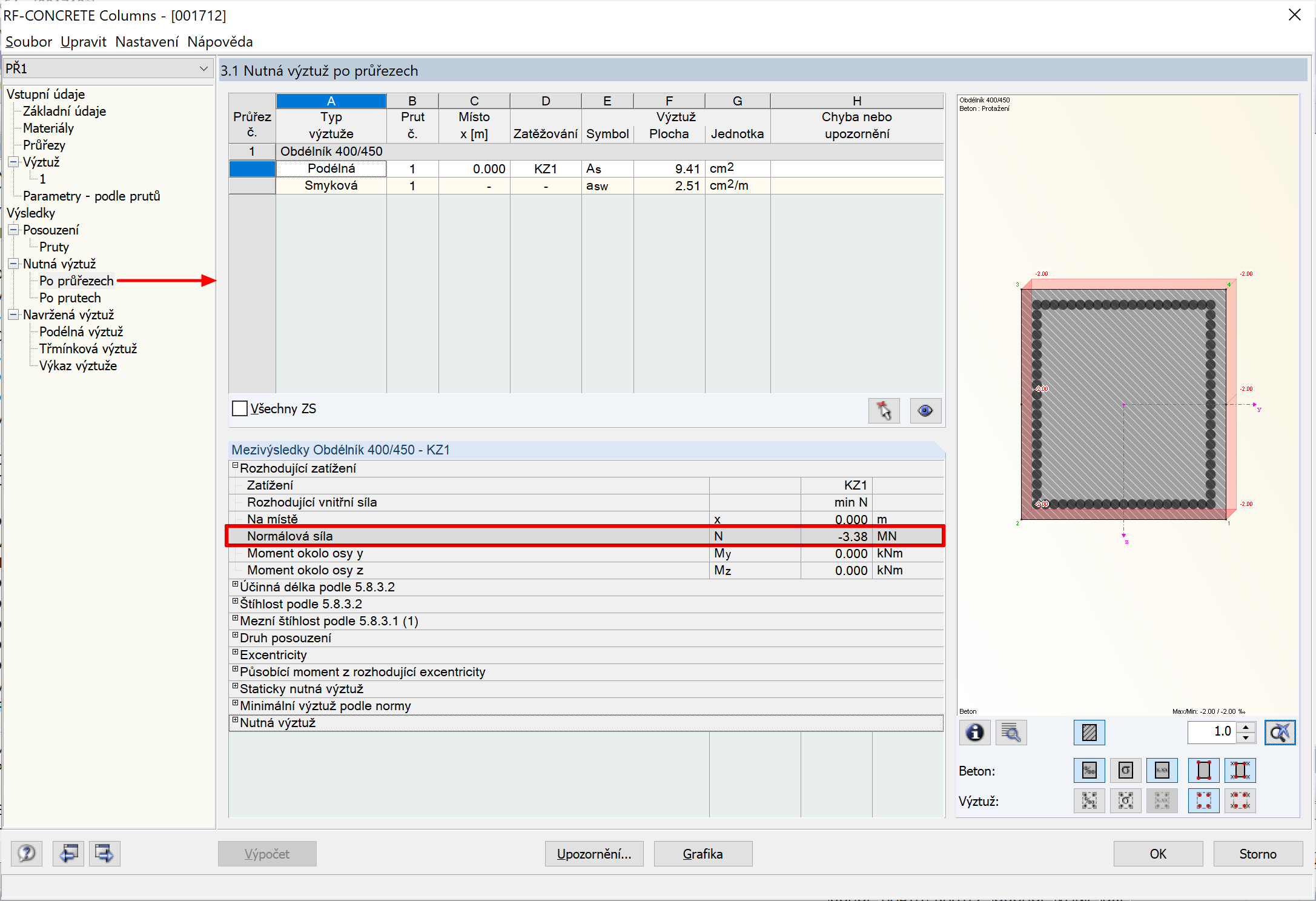1316x901 pixels.
Task: Open the detailed results magnifier list icon
Action: [x=1011, y=733]
